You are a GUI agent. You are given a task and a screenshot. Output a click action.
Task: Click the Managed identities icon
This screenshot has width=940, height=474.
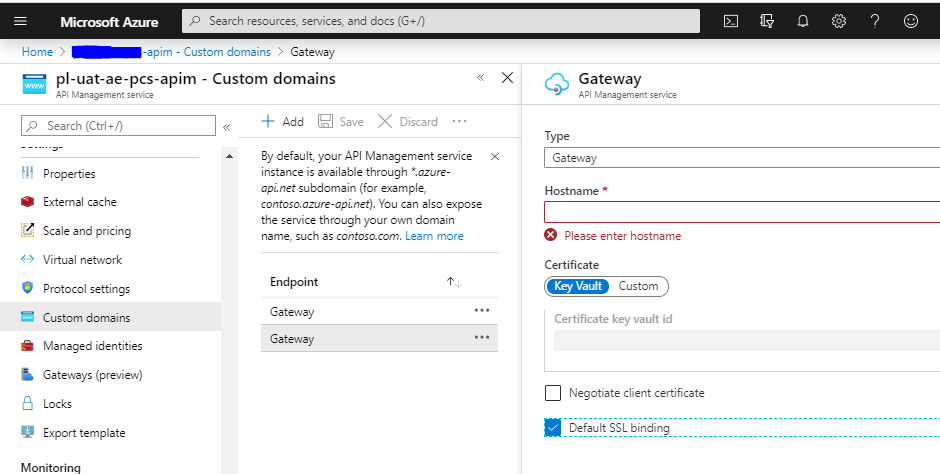(28, 346)
